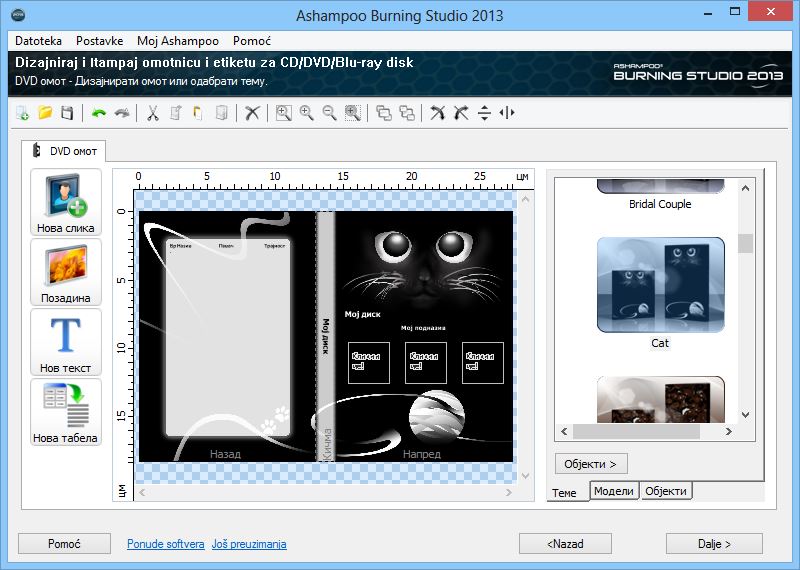
Task: Insert a table with Нова табела
Action: [x=66, y=413]
